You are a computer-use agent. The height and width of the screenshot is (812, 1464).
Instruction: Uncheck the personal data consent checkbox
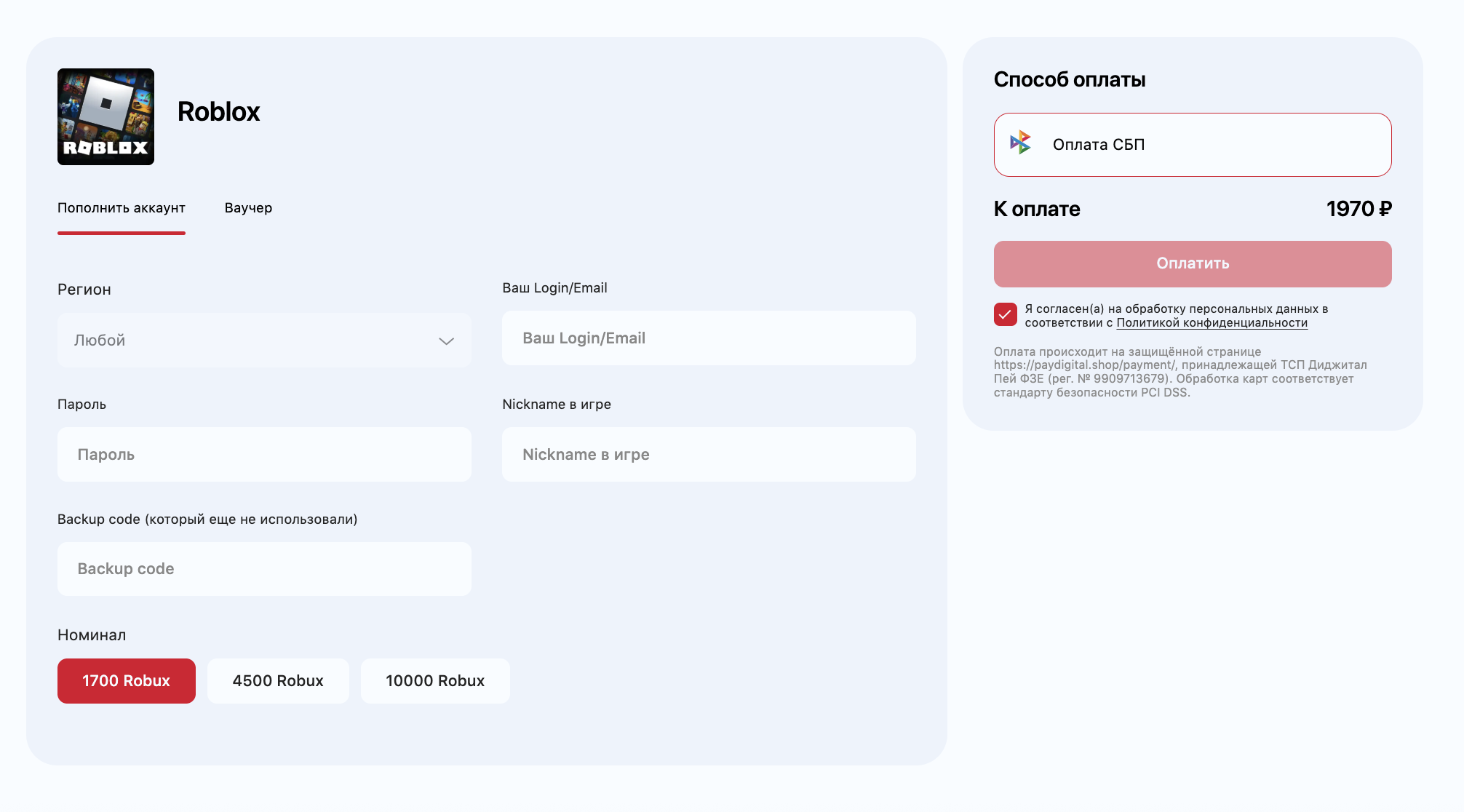click(1006, 314)
